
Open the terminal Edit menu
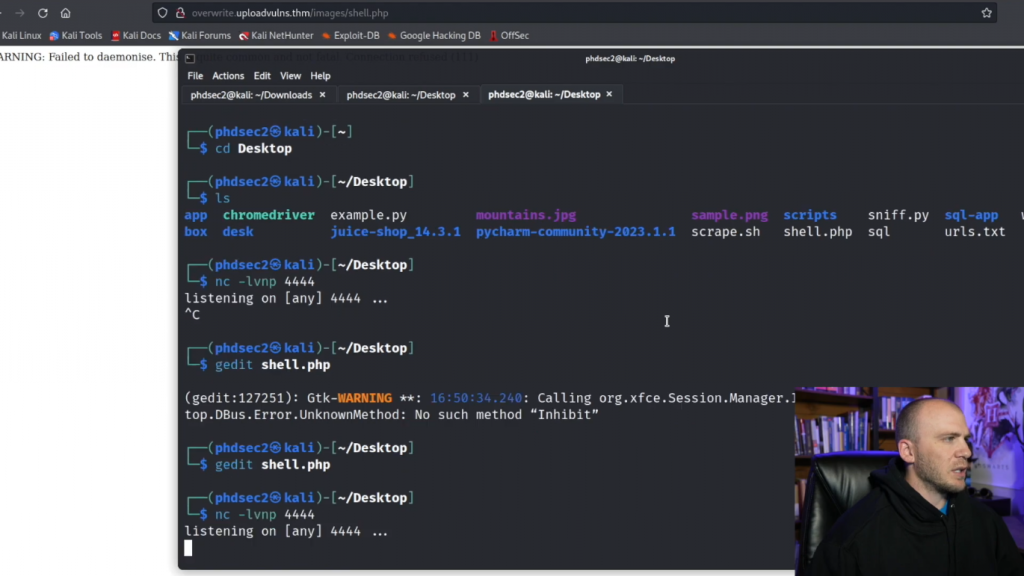[x=262, y=76]
